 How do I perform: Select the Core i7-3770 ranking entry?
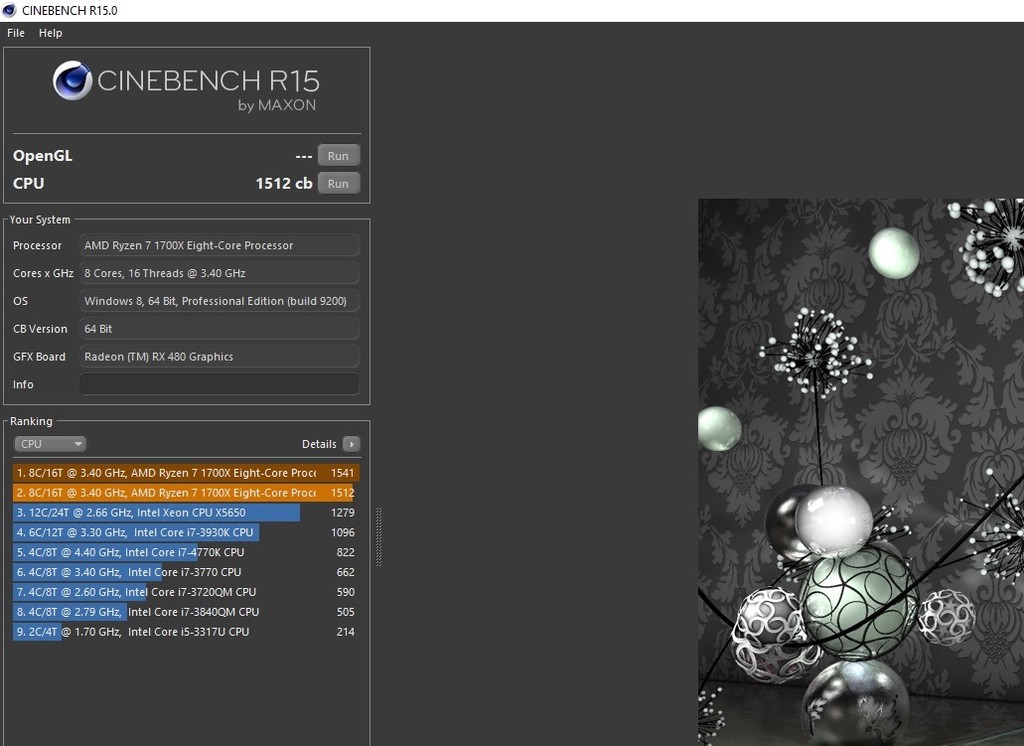(185, 572)
